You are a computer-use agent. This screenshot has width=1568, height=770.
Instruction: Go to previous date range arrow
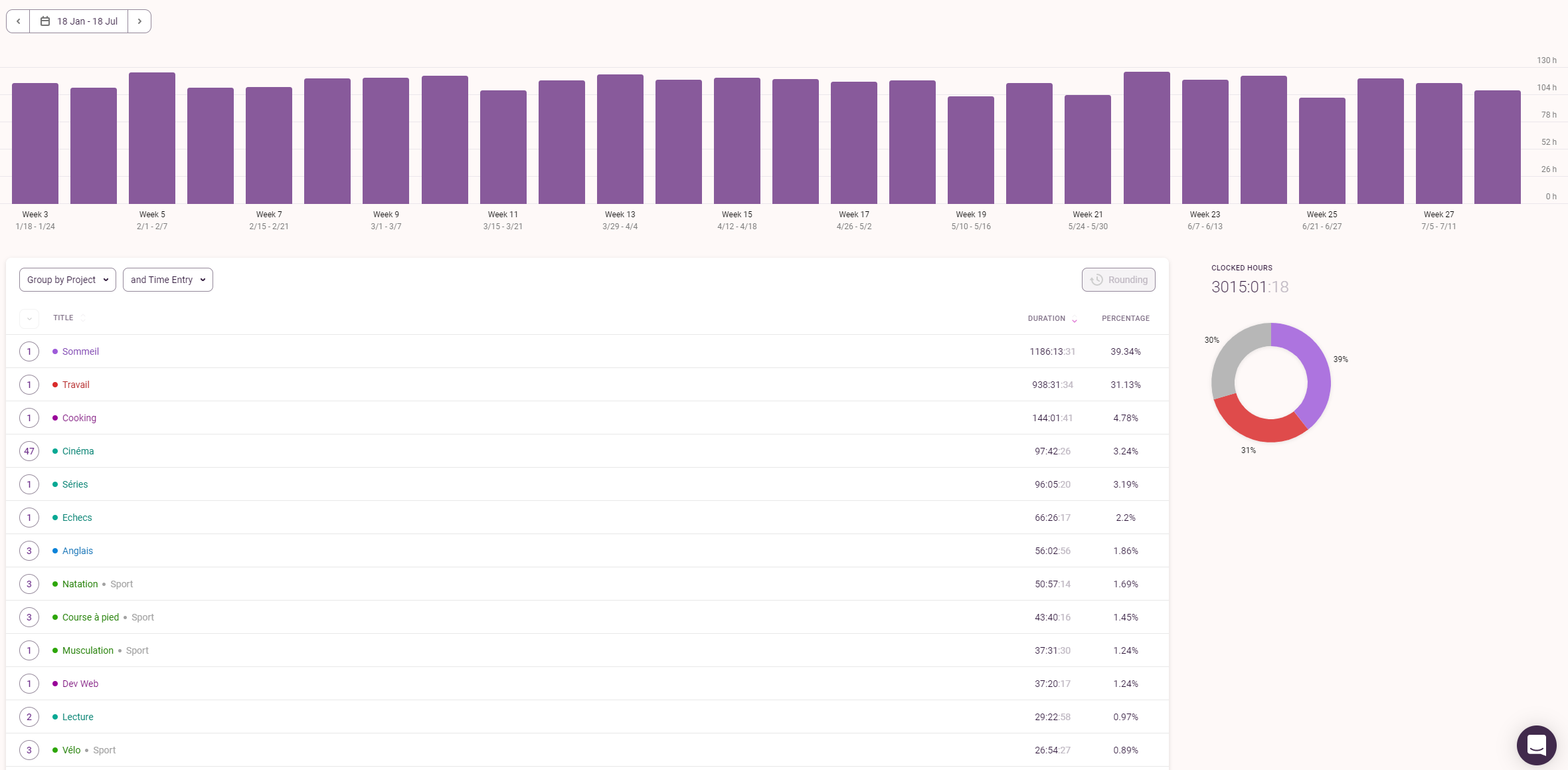point(18,21)
